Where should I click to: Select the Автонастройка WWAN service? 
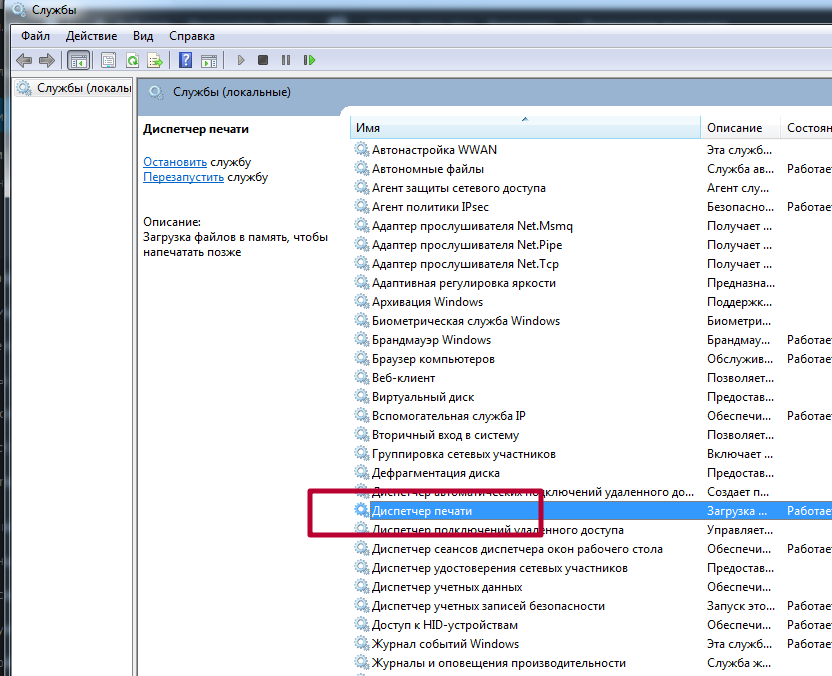[435, 150]
